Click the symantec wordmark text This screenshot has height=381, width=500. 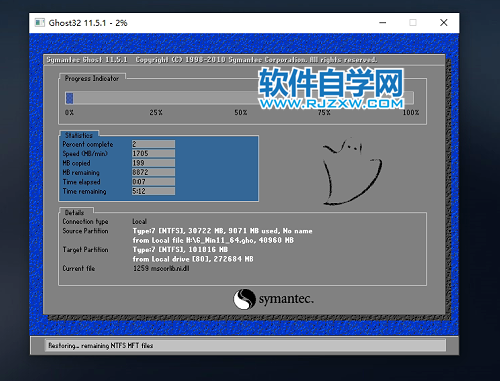(x=286, y=299)
